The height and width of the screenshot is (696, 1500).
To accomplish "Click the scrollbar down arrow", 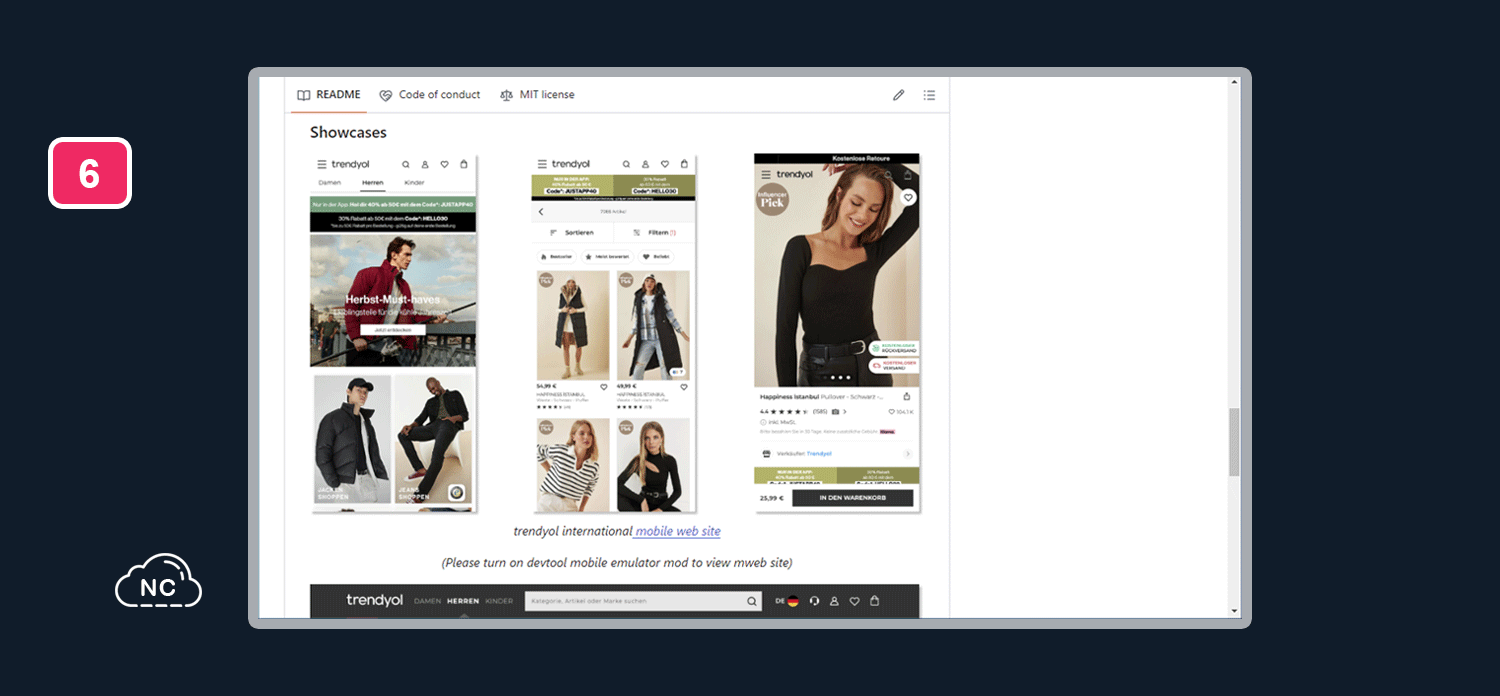I will (1234, 611).
